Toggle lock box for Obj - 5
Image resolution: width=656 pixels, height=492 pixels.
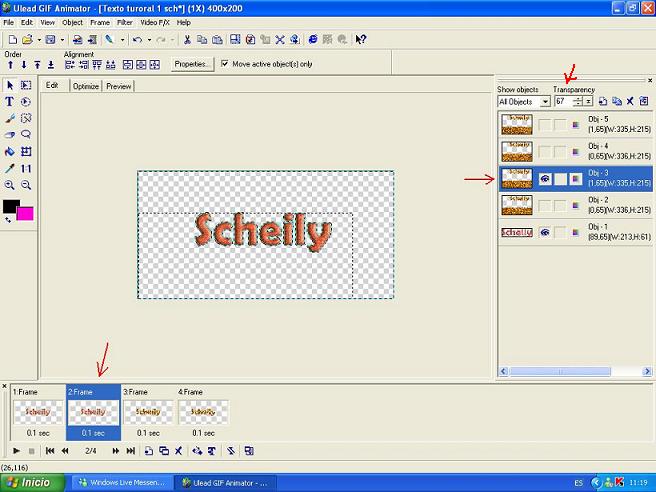coord(560,125)
